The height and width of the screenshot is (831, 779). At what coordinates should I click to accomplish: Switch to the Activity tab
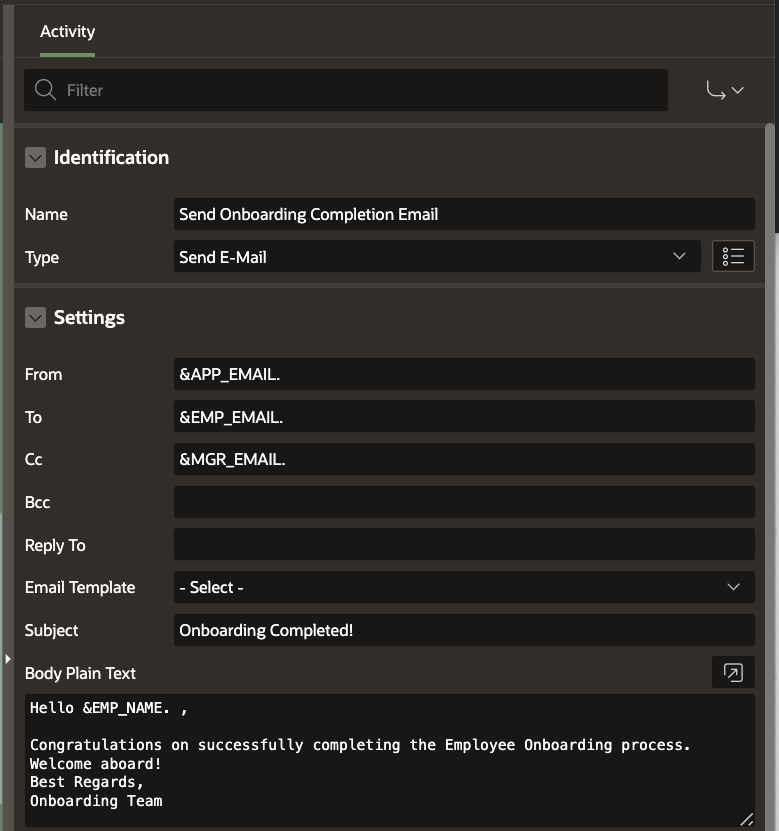67,32
